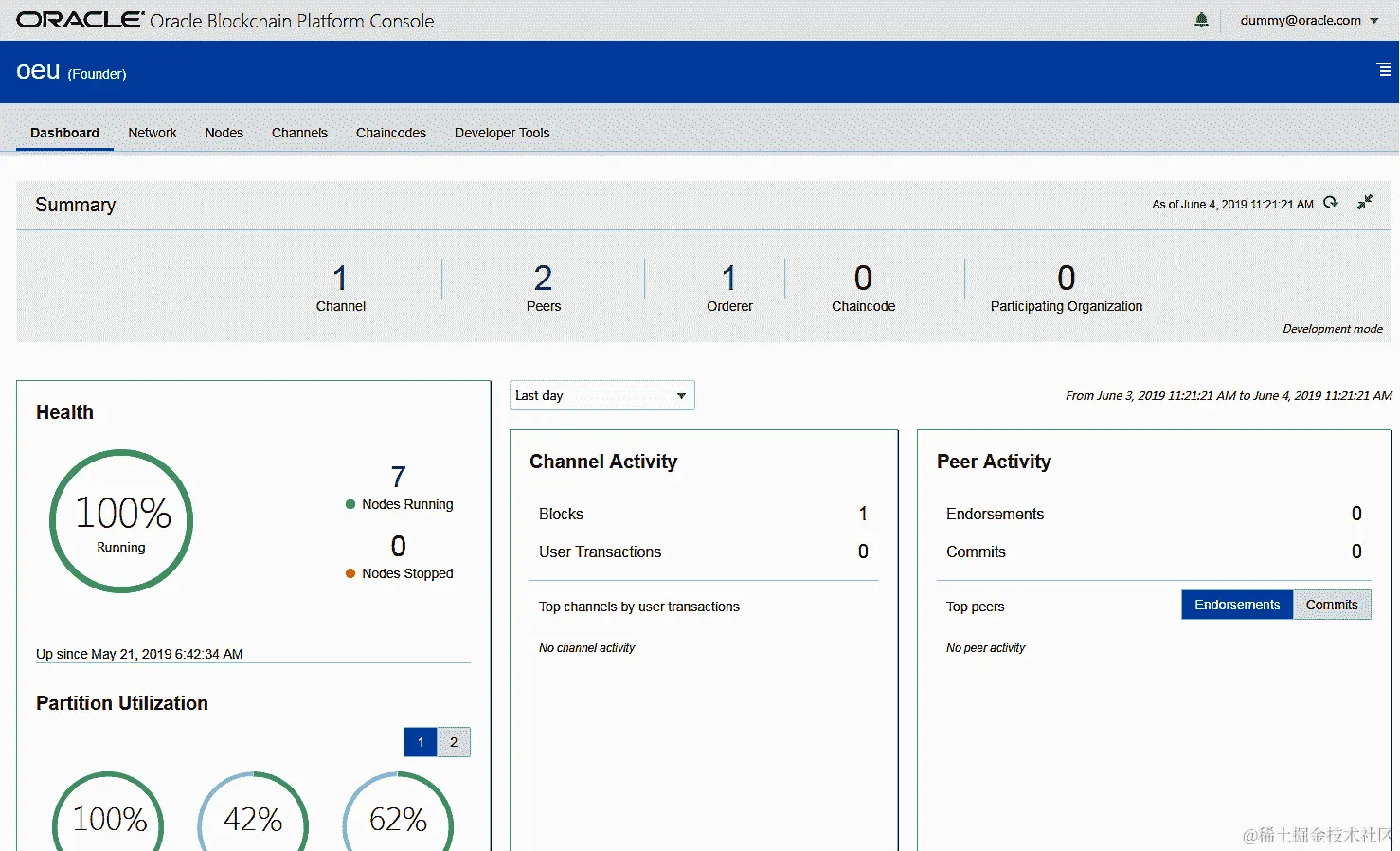Click the 7 Nodes Running value
This screenshot has width=1400, height=851.
point(399,476)
